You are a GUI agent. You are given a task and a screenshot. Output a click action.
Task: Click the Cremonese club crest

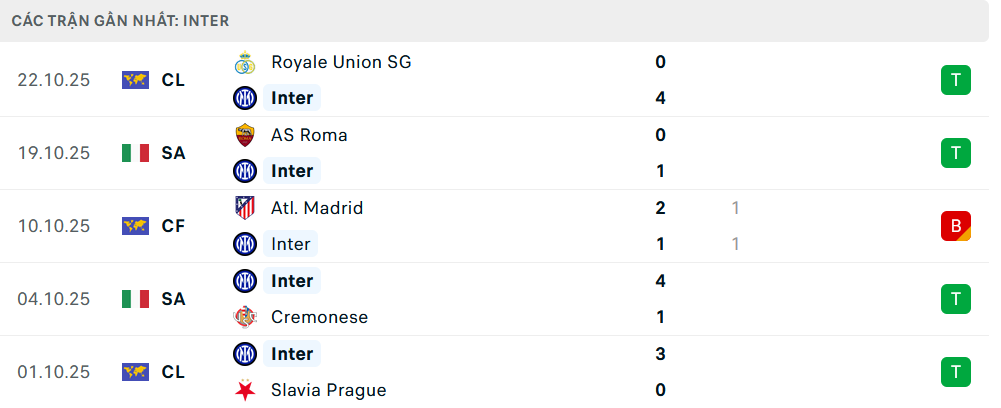click(x=245, y=317)
